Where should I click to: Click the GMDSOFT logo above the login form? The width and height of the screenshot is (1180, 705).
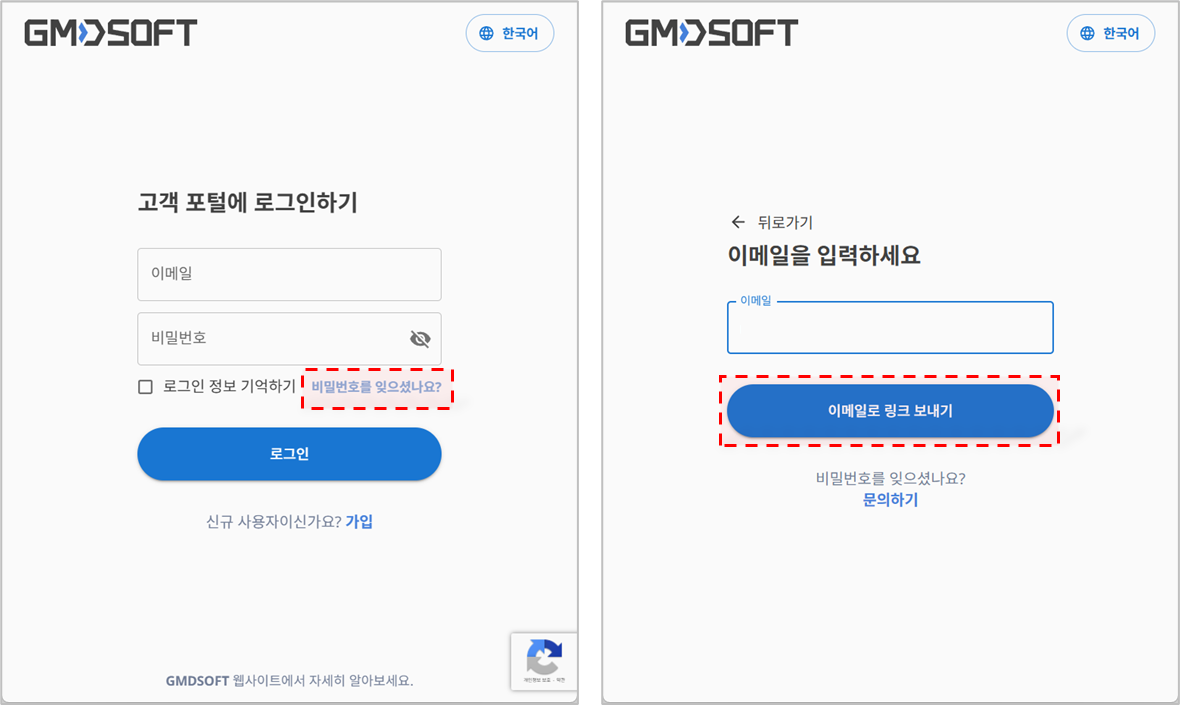click(111, 33)
